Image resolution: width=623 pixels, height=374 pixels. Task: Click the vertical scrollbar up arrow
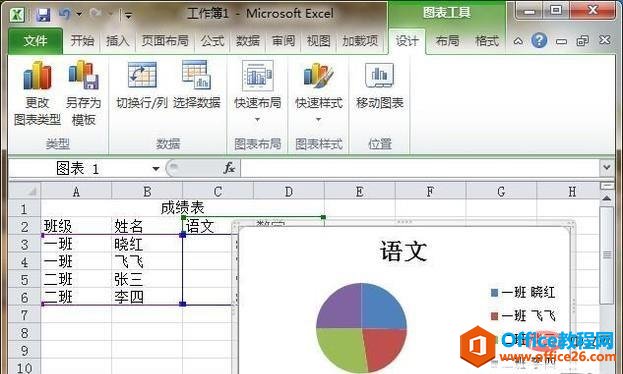click(607, 198)
